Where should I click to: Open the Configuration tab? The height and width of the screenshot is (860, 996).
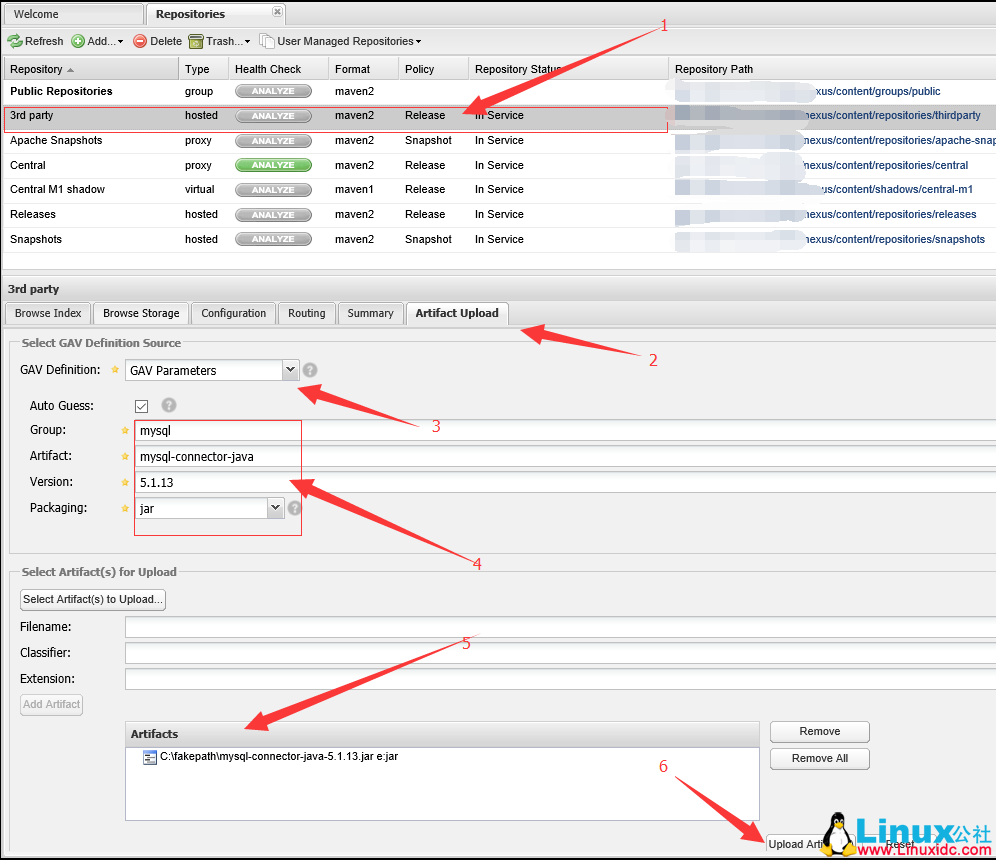point(233,313)
